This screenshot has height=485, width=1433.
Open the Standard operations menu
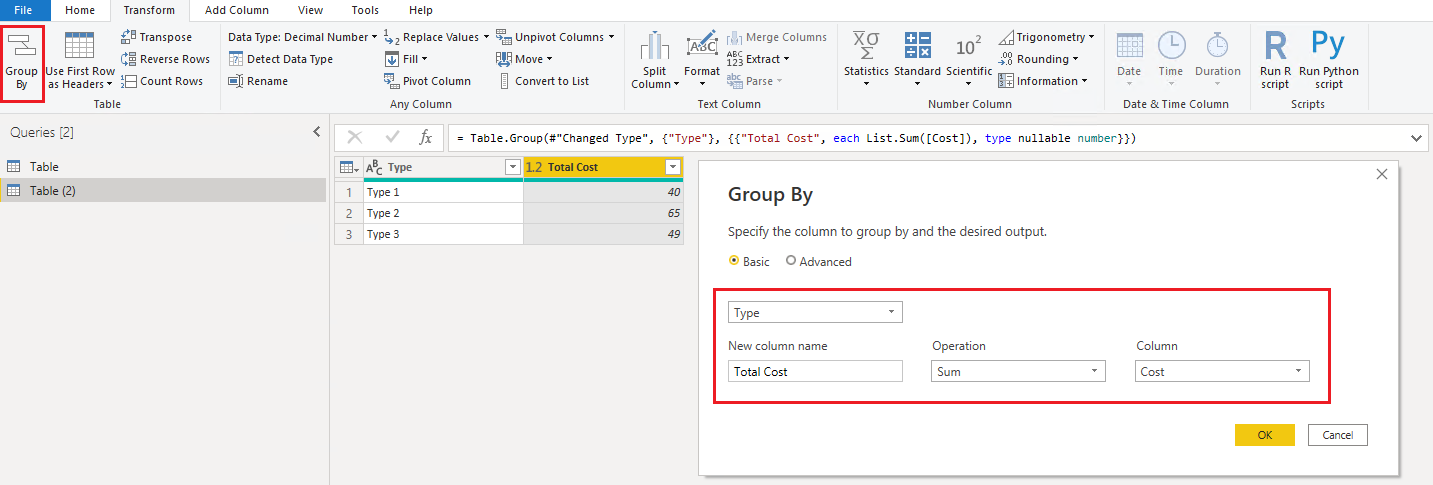917,62
